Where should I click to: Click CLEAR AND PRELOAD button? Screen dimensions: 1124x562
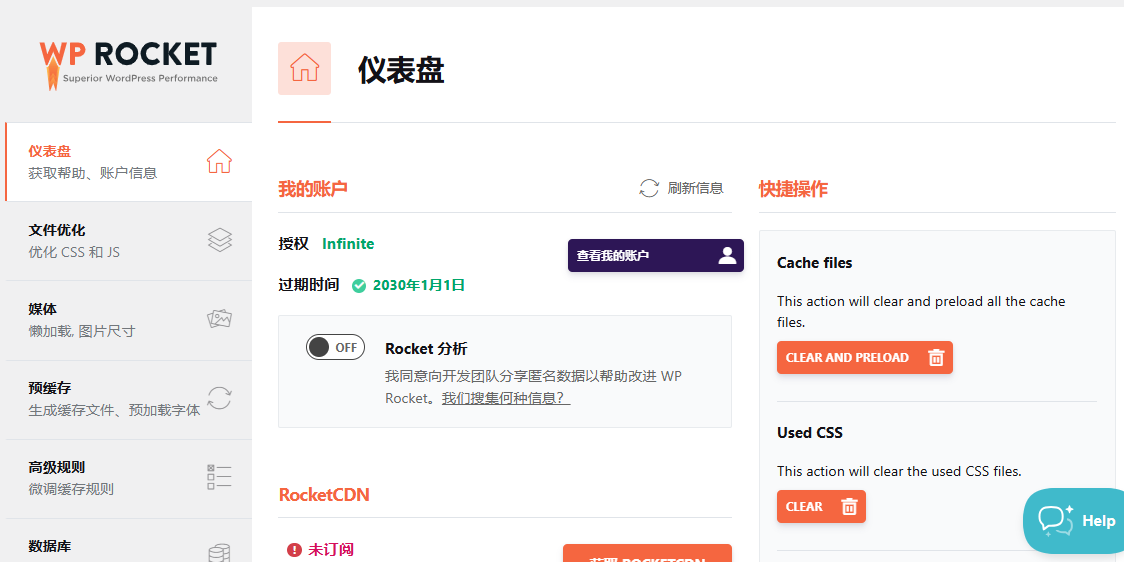865,357
